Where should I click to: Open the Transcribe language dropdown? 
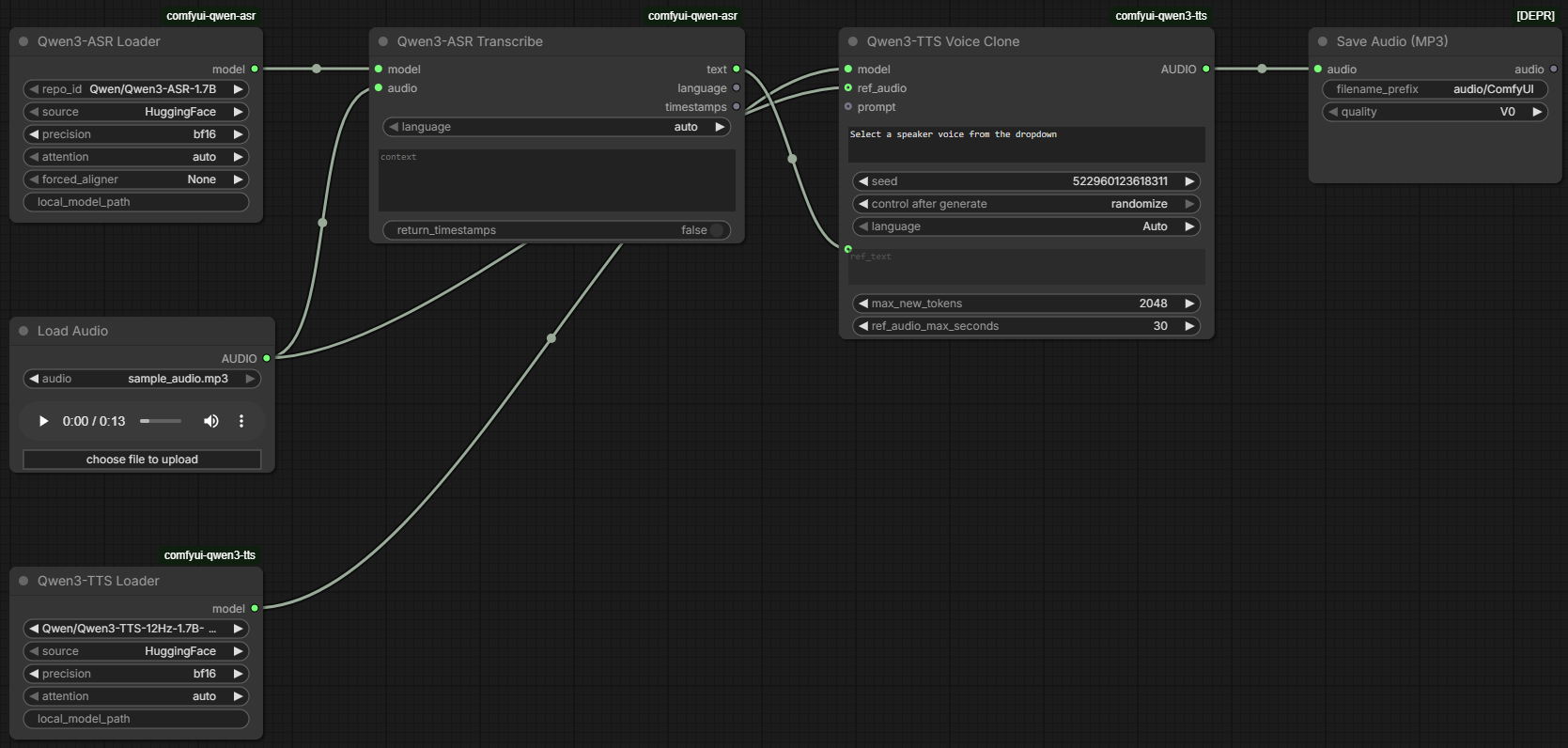[557, 127]
